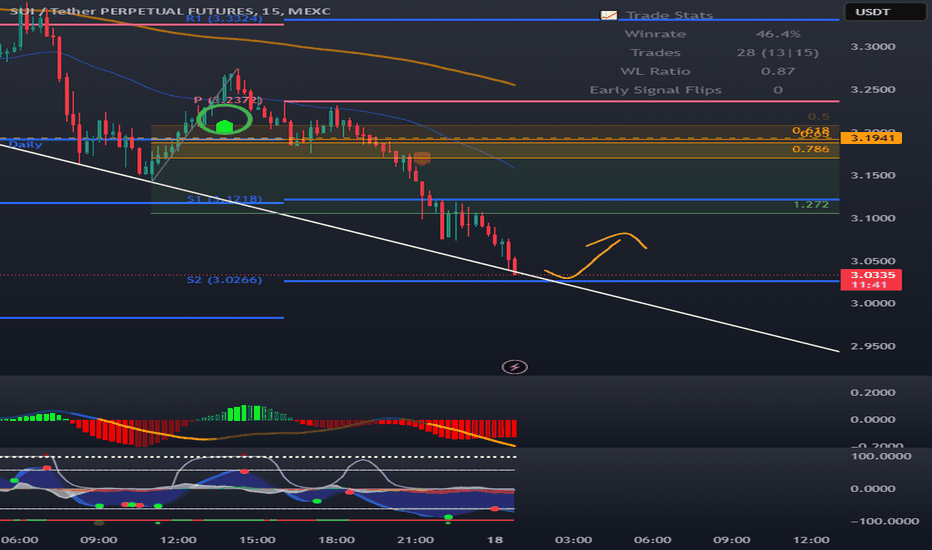Click the 21:00 time axis label

[415, 540]
